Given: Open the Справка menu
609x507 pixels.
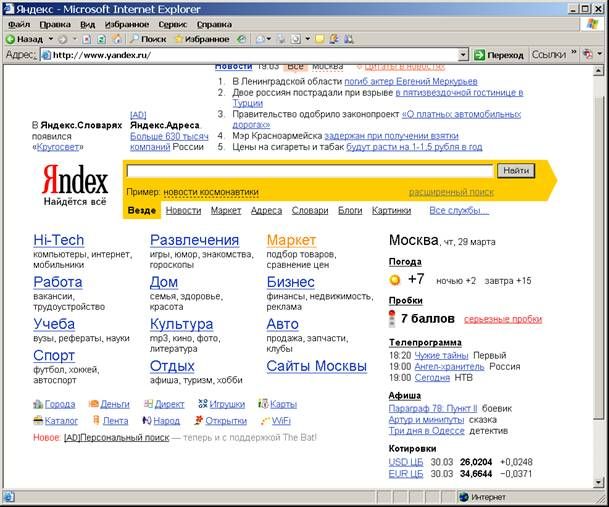Looking at the screenshot, I should pos(214,24).
